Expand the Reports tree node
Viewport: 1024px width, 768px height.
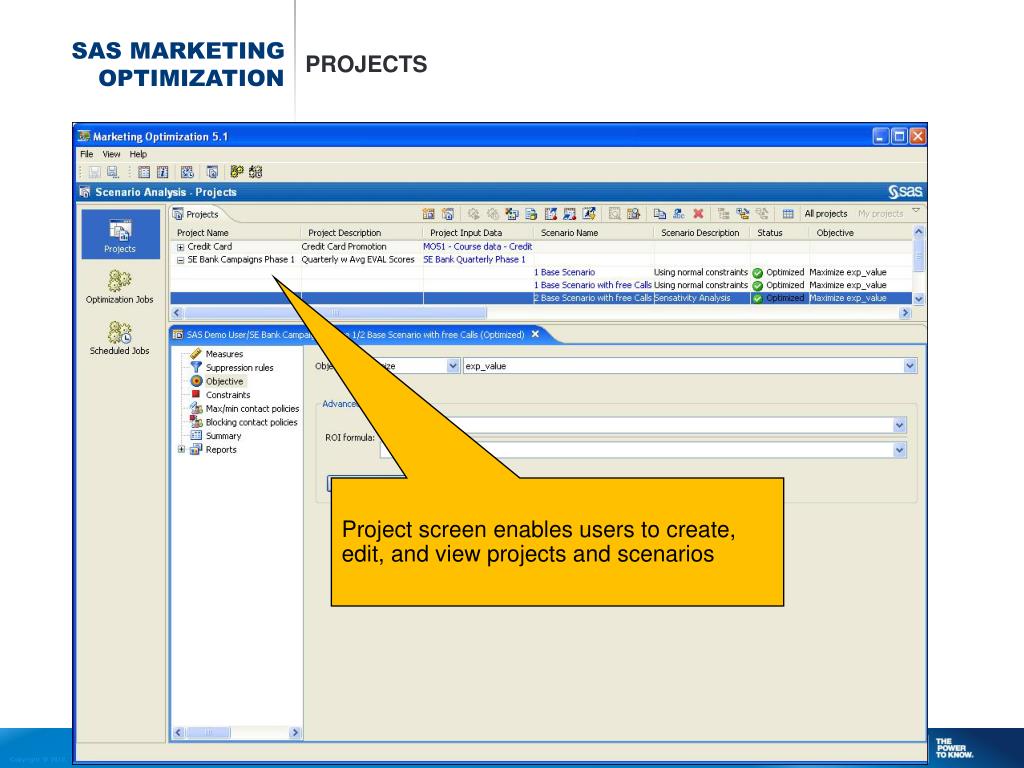tap(182, 449)
